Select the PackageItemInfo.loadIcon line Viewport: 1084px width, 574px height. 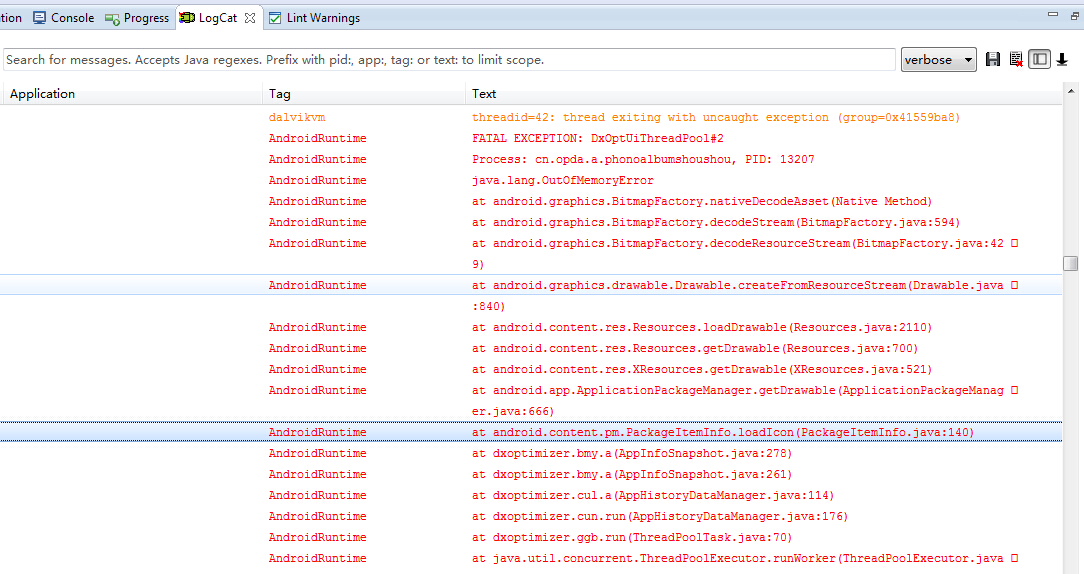531,432
